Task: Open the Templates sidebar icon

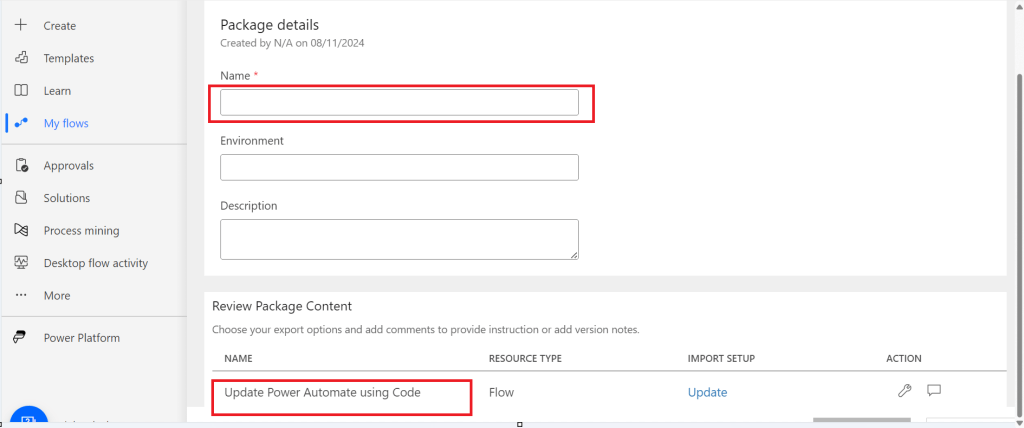Action: [x=21, y=58]
